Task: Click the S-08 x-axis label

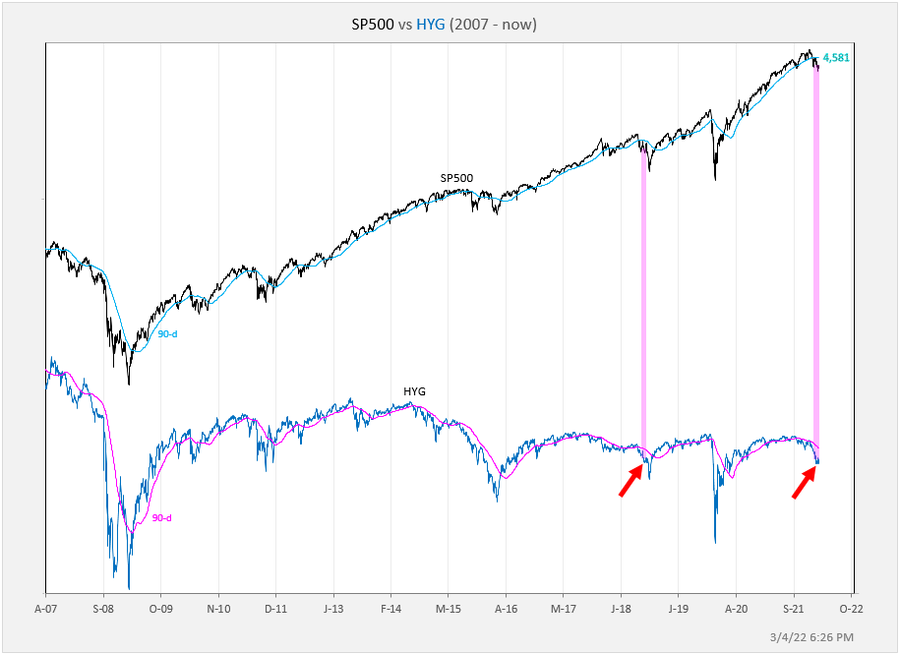Action: (103, 607)
